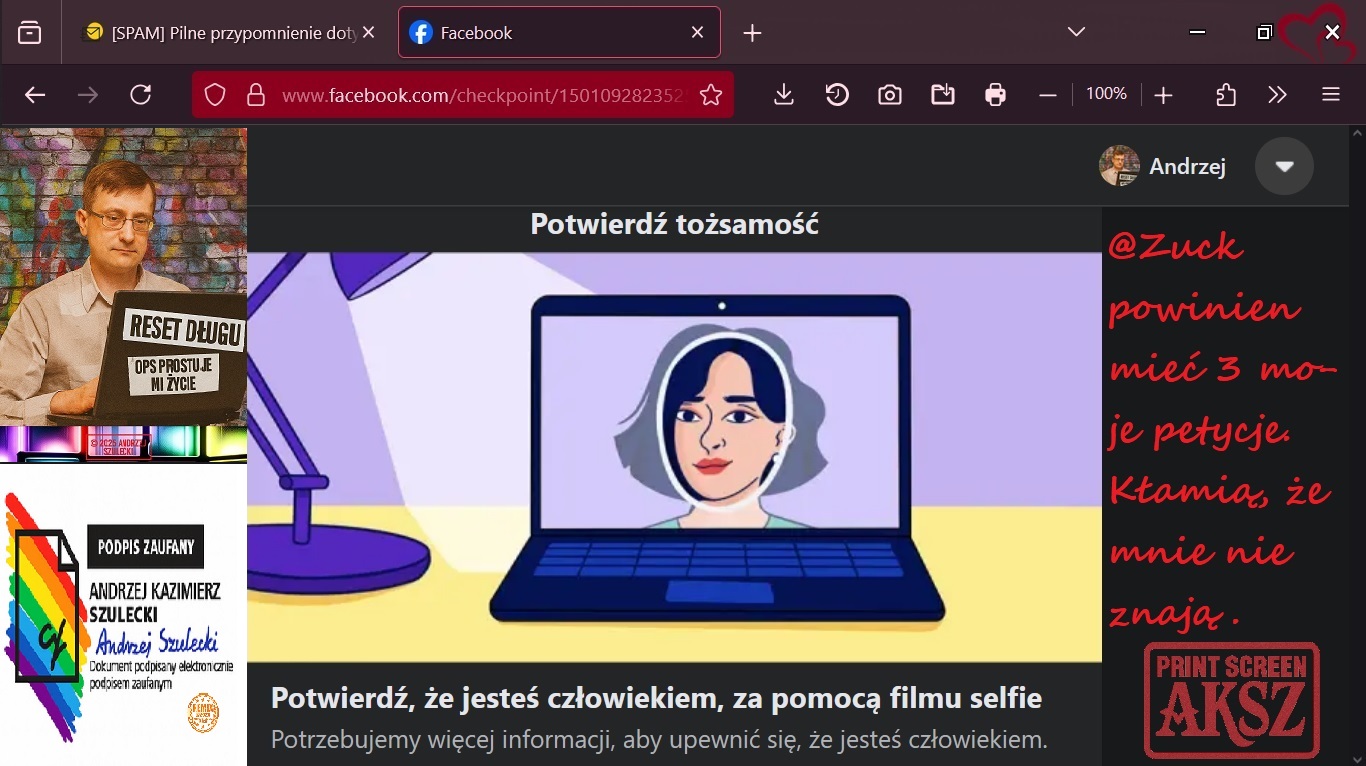
Task: Switch to the SPAM Pilne przypomnienie tab
Action: click(x=225, y=33)
